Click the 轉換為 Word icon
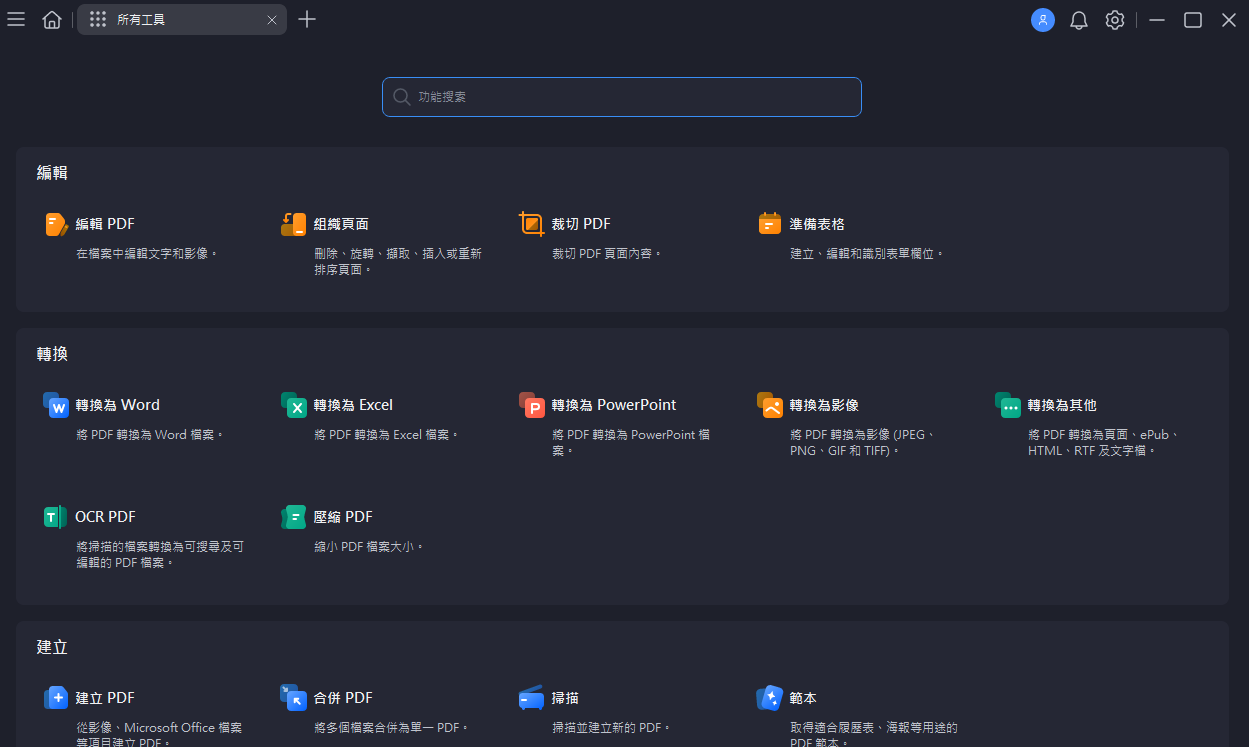Screen dimensions: 1249x747 tap(56, 405)
